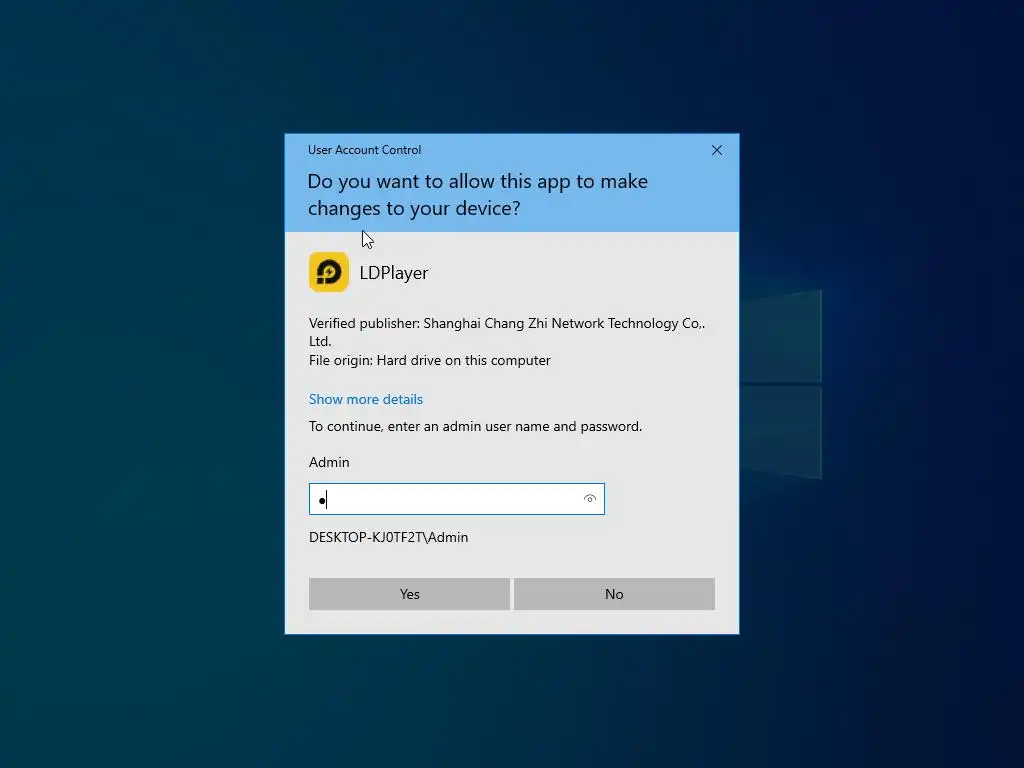Viewport: 1024px width, 768px height.
Task: Click the User Account Control title
Action: click(x=364, y=150)
